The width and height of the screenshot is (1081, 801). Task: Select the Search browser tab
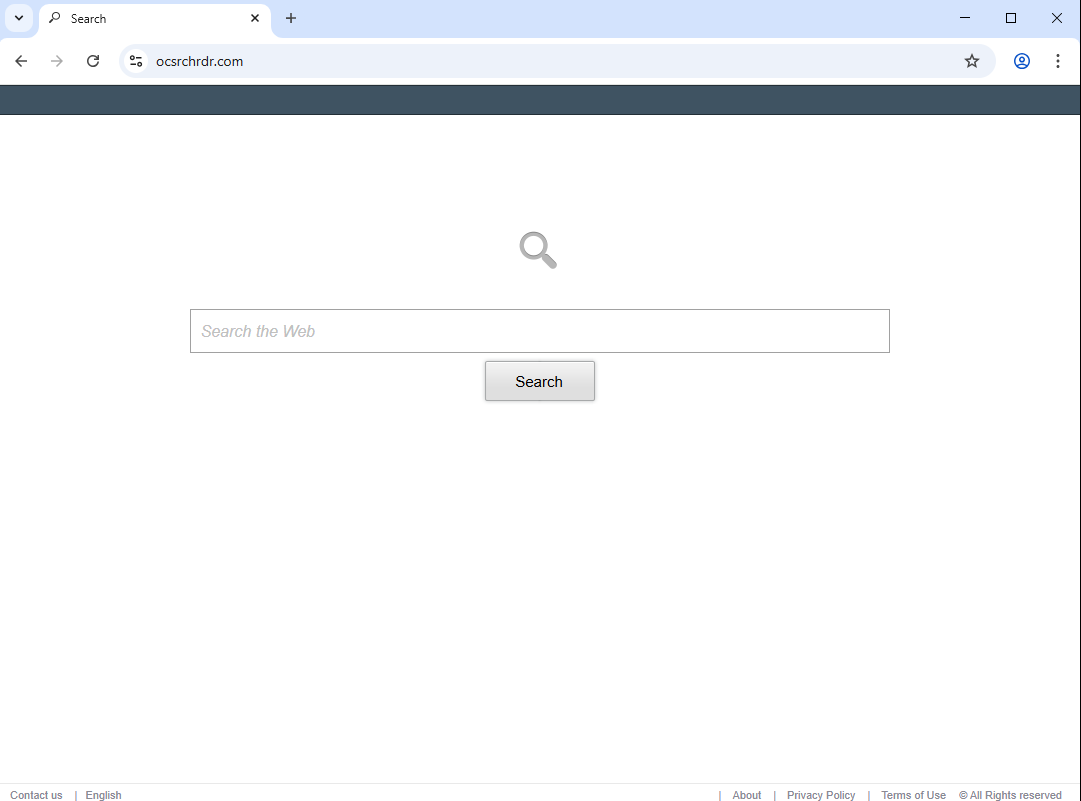coord(155,19)
